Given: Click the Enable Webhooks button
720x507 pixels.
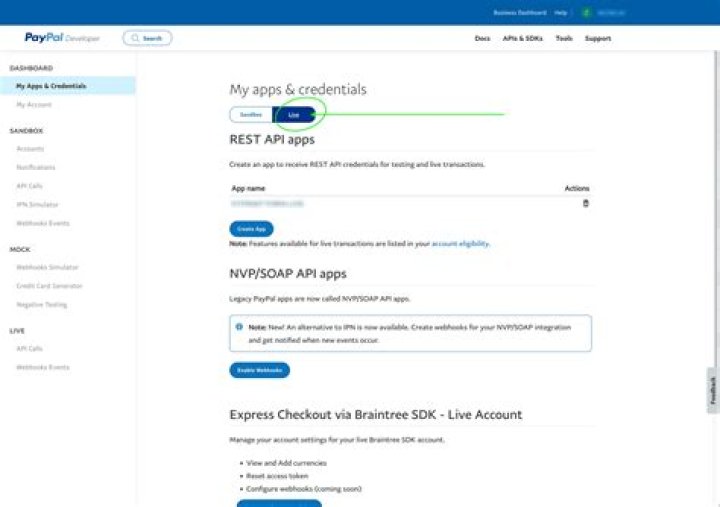Looking at the screenshot, I should tap(259, 370).
